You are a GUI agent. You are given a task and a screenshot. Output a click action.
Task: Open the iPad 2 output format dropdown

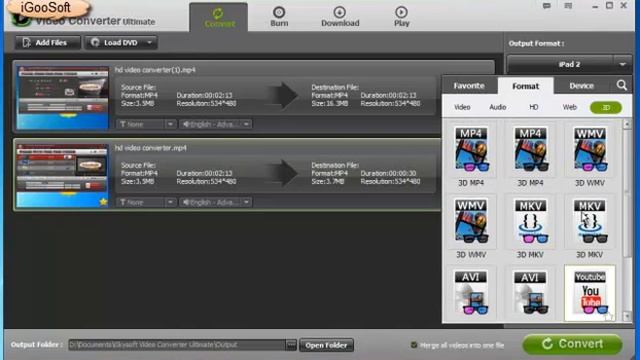point(569,64)
